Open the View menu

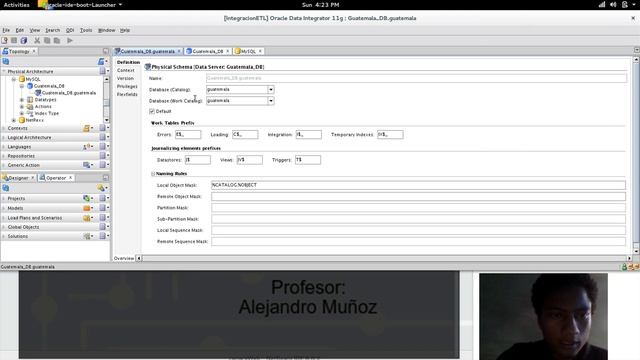point(35,30)
